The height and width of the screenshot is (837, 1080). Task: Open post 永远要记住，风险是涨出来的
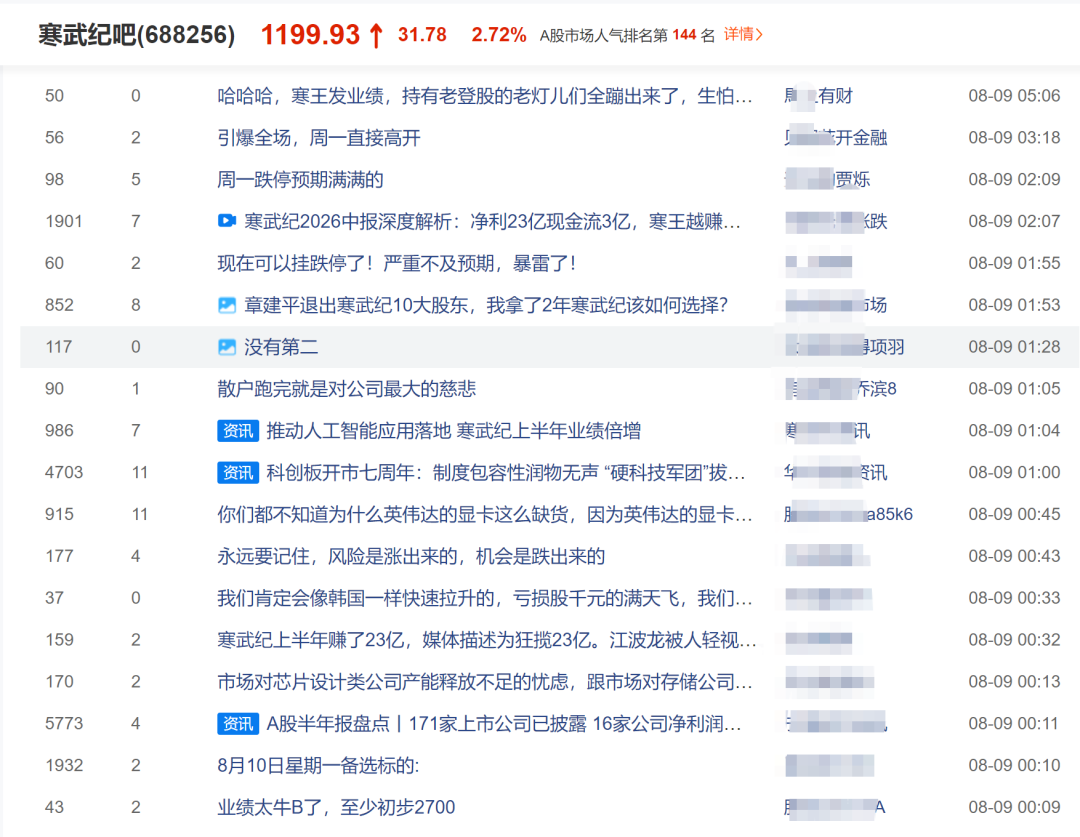(x=411, y=557)
